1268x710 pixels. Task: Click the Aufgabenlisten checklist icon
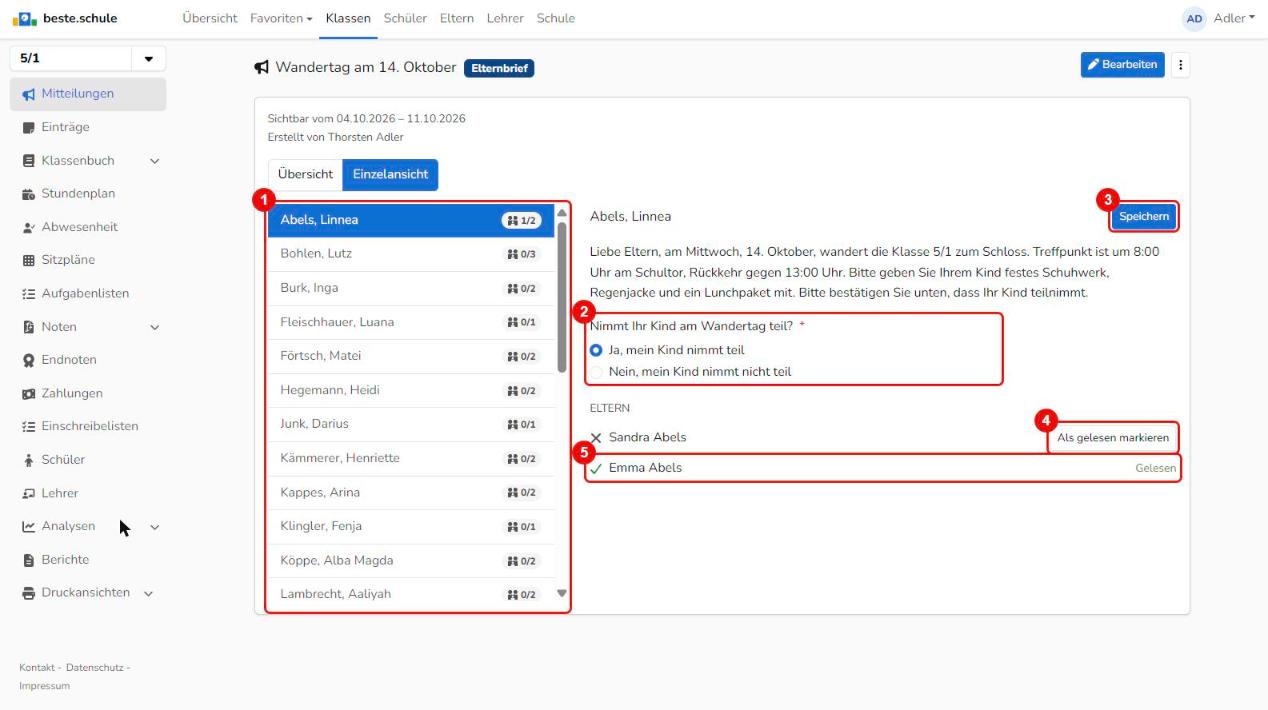click(28, 294)
